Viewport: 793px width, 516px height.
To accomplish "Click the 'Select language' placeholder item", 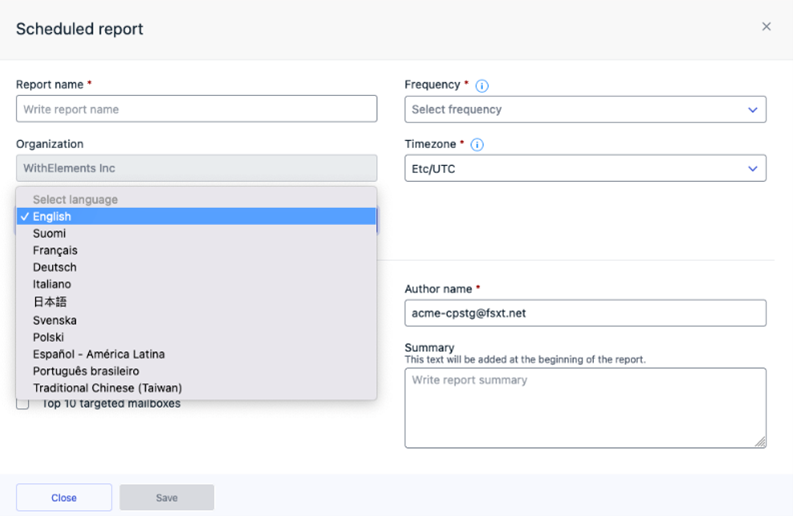I will (196, 199).
